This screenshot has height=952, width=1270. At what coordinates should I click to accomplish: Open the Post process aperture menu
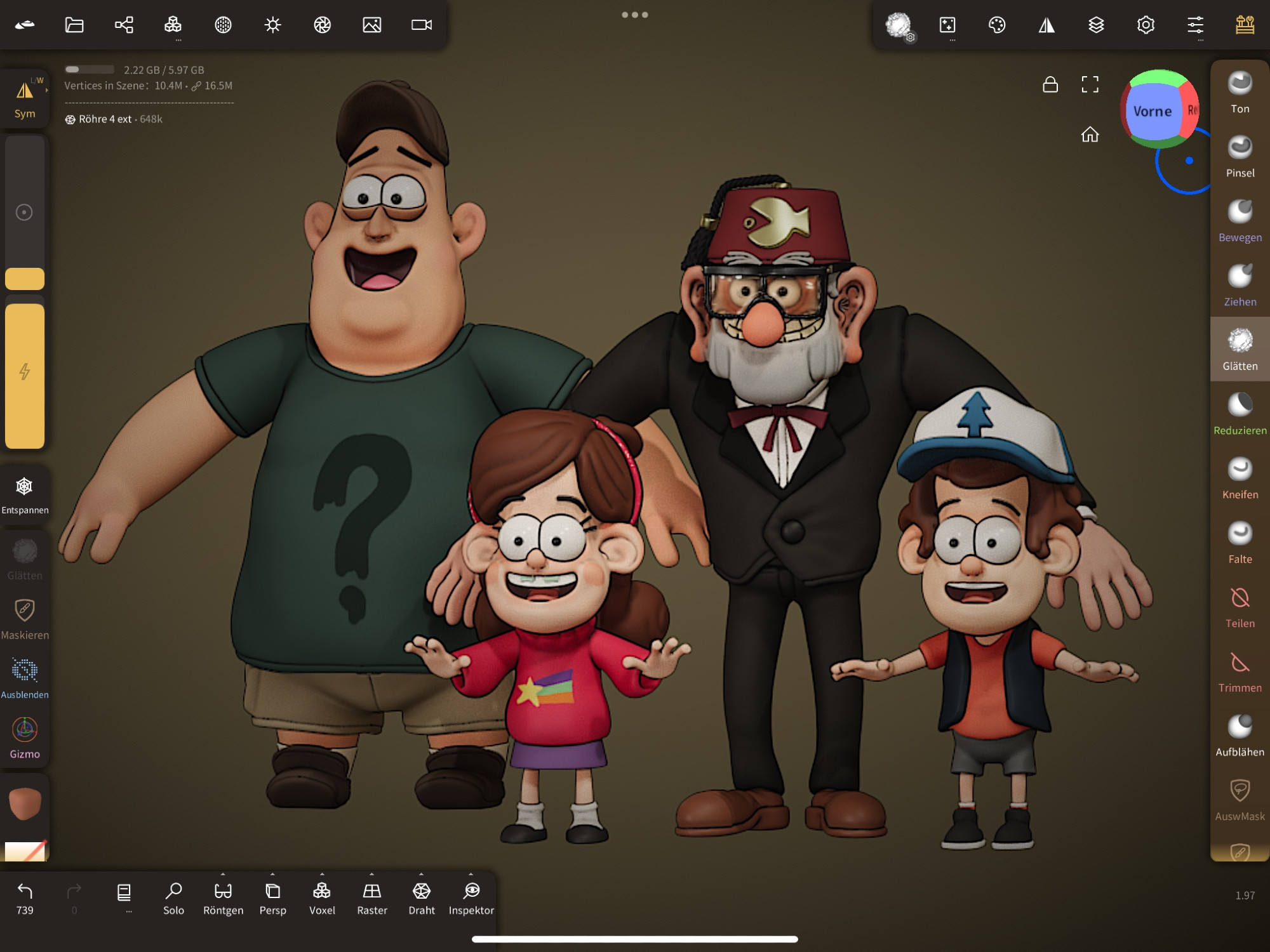(323, 25)
